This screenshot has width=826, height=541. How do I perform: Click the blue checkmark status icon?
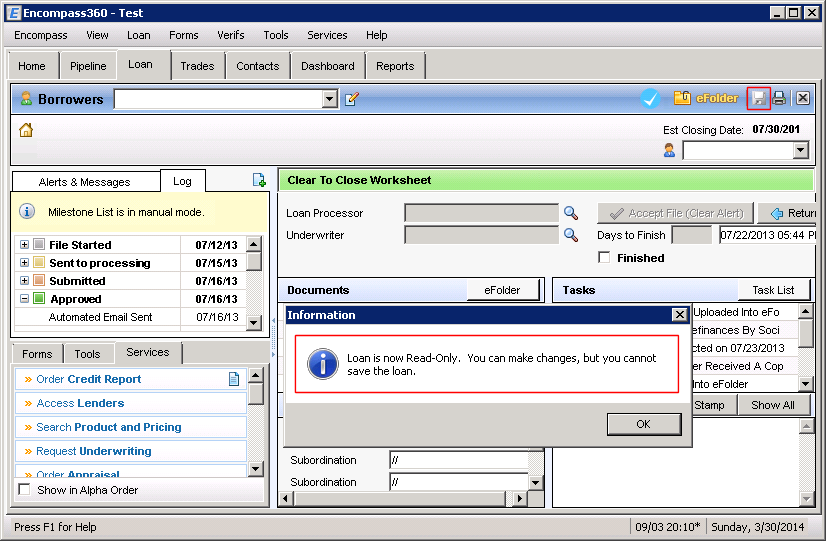click(650, 98)
